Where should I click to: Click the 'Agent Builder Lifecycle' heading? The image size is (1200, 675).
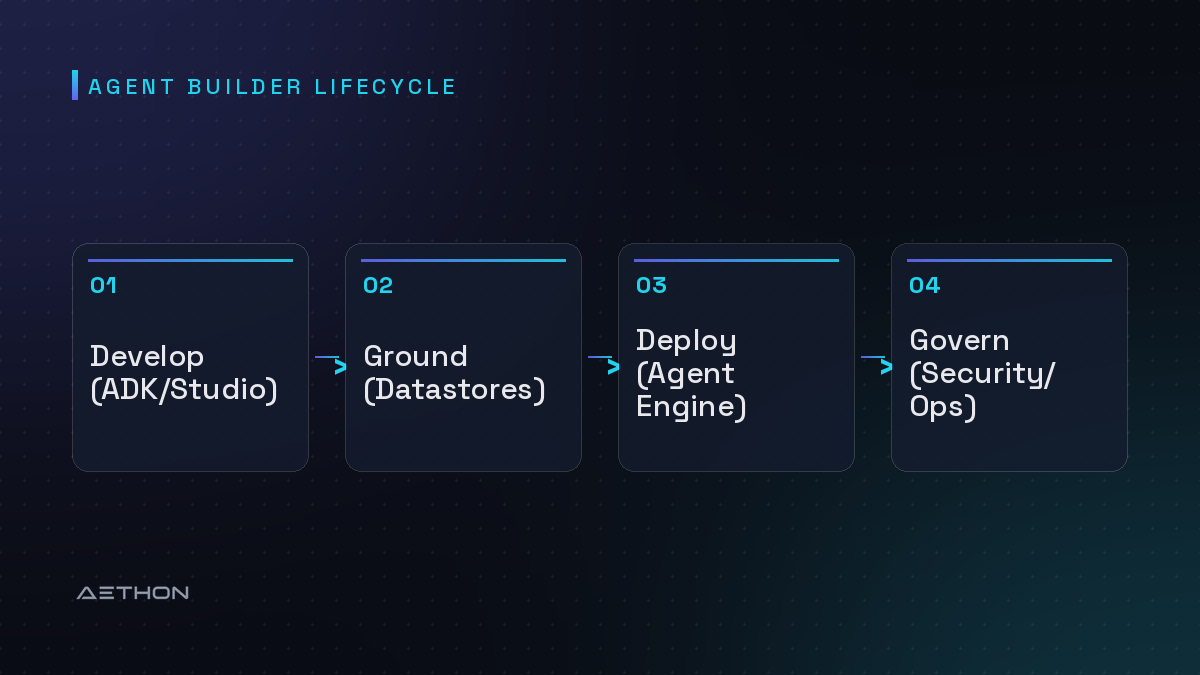[272, 87]
